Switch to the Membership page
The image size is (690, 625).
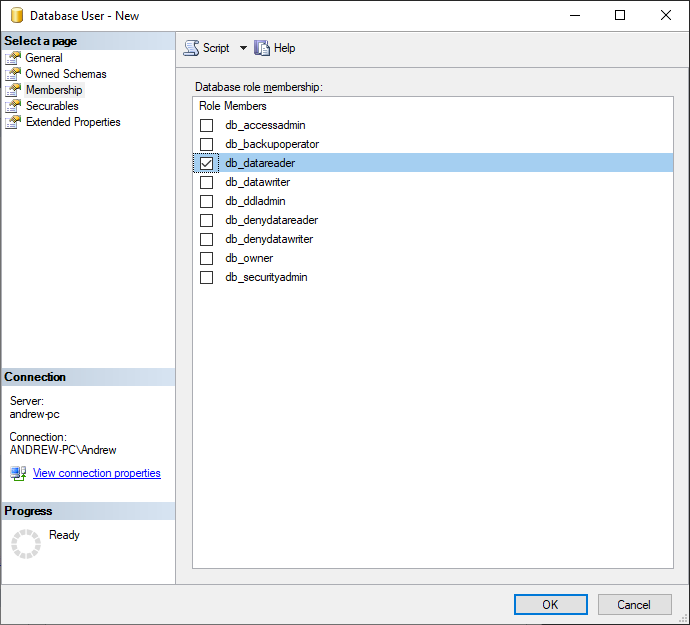[x=54, y=90]
